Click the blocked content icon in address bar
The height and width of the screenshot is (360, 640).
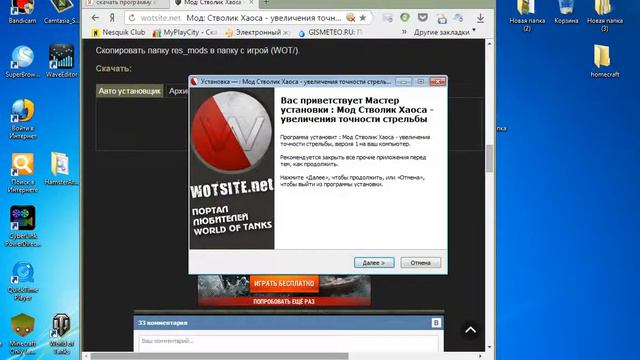[x=351, y=18]
